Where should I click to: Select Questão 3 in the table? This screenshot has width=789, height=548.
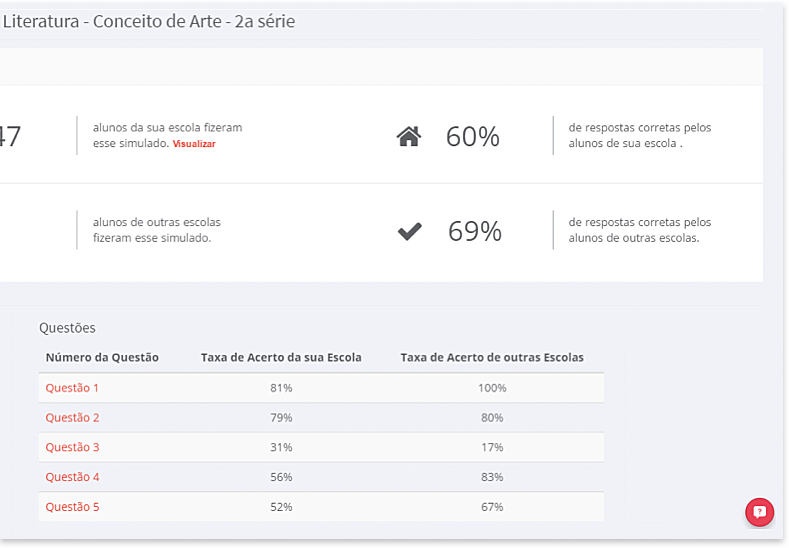coord(72,447)
